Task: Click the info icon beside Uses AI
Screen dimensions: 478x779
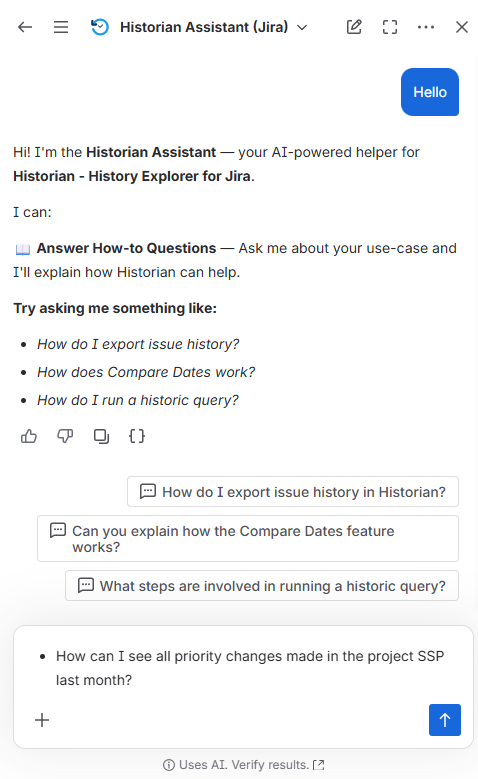Action: (169, 765)
